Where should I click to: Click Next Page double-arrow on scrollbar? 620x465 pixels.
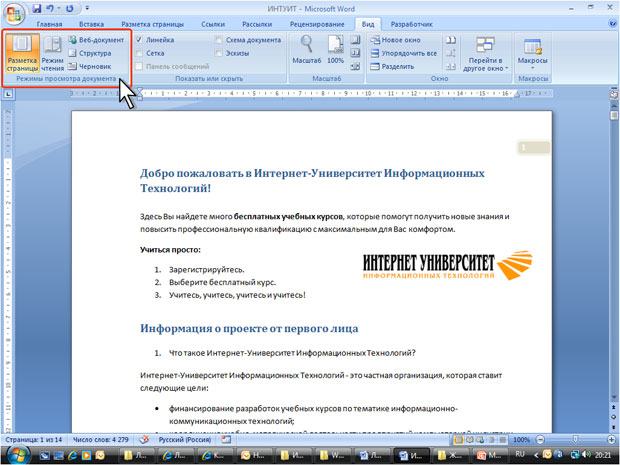pos(614,426)
